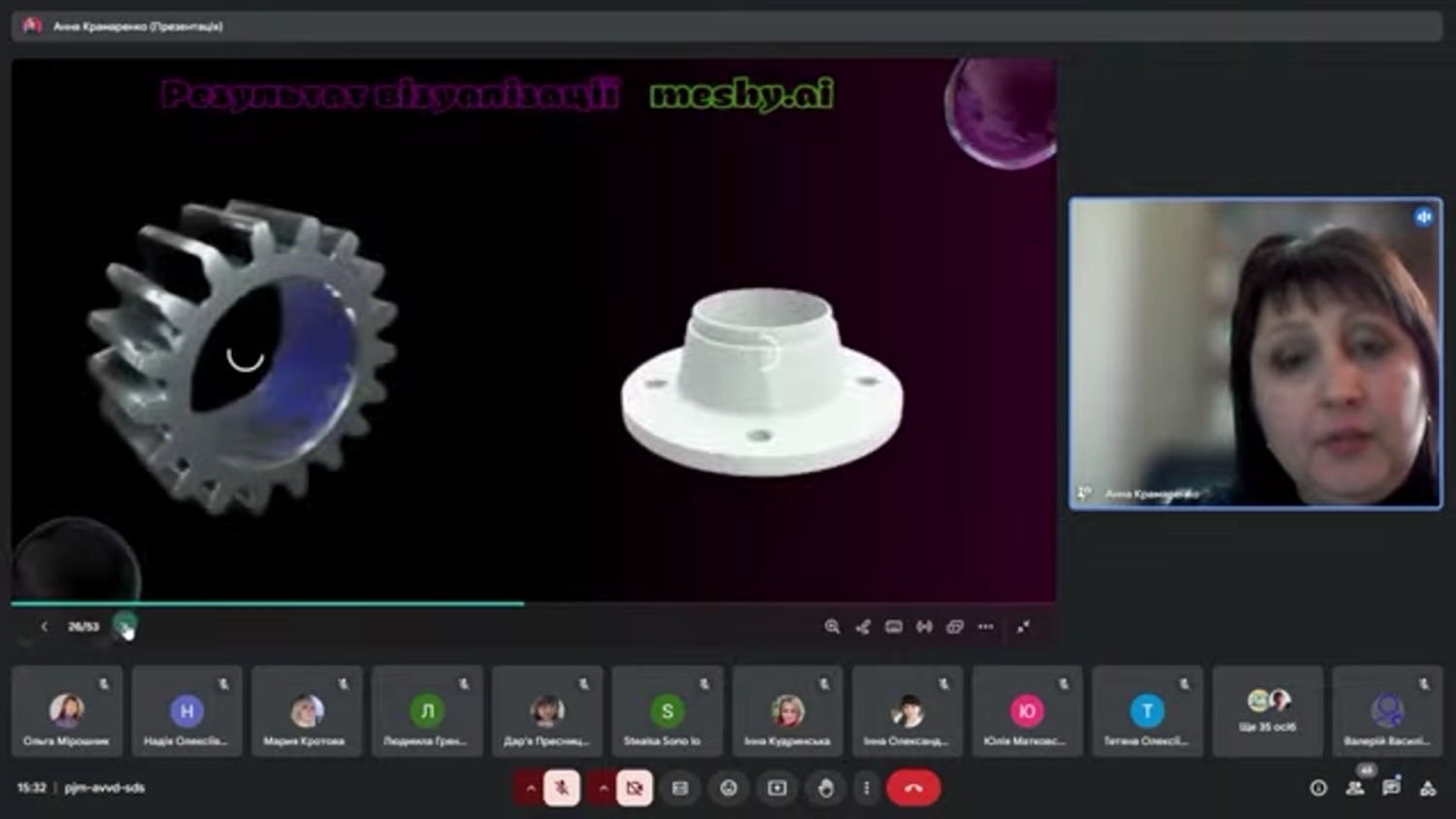
Task: Click the call time 15:32
Action: [32, 788]
